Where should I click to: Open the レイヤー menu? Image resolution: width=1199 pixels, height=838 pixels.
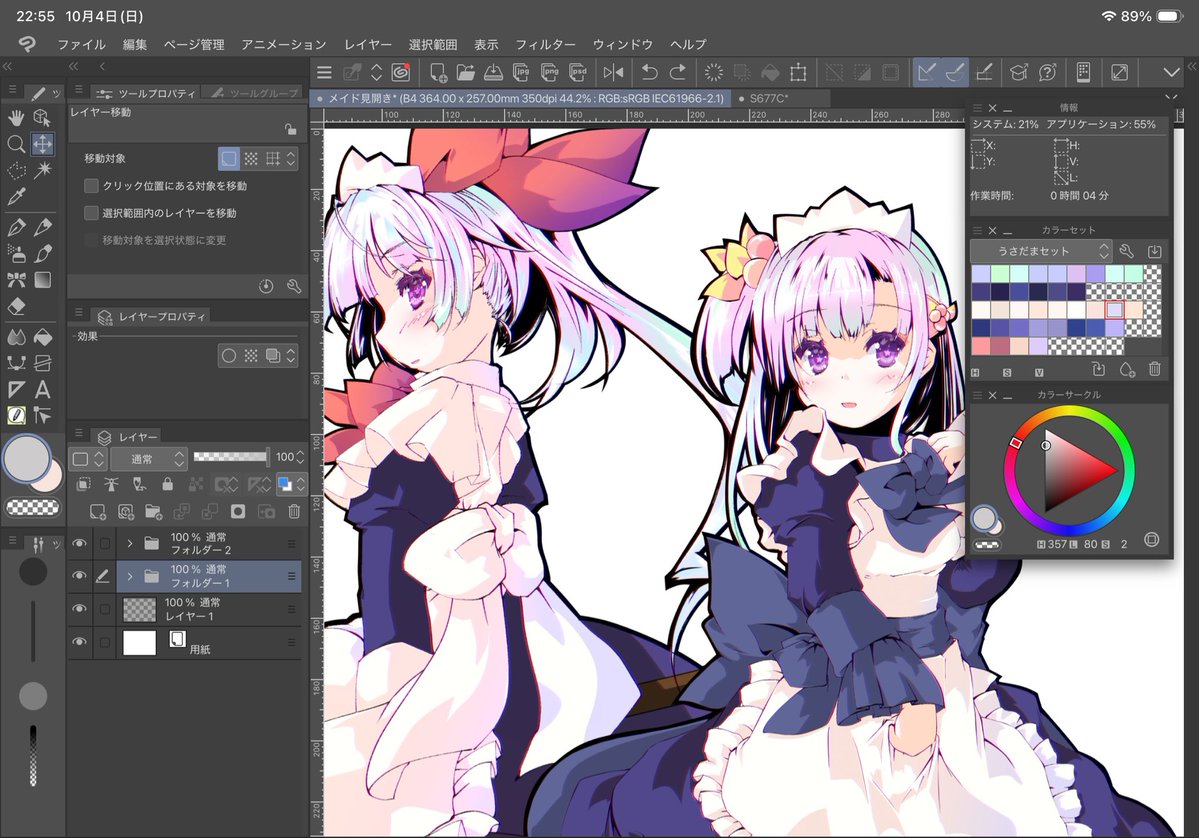[368, 44]
